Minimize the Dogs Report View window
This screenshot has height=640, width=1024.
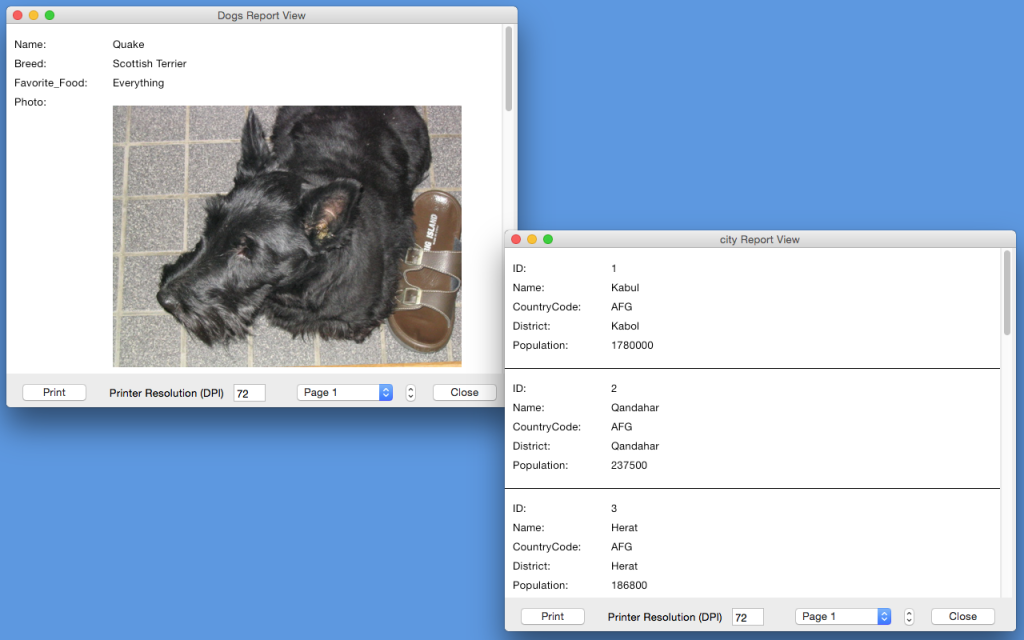pyautogui.click(x=34, y=15)
